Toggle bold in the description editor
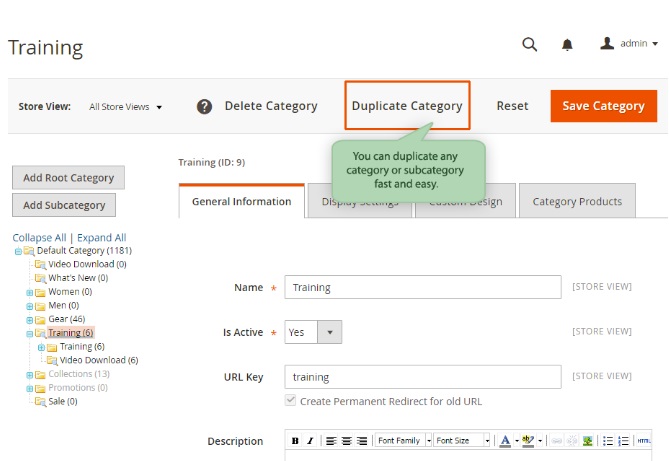This screenshot has width=669, height=461. pos(295,441)
